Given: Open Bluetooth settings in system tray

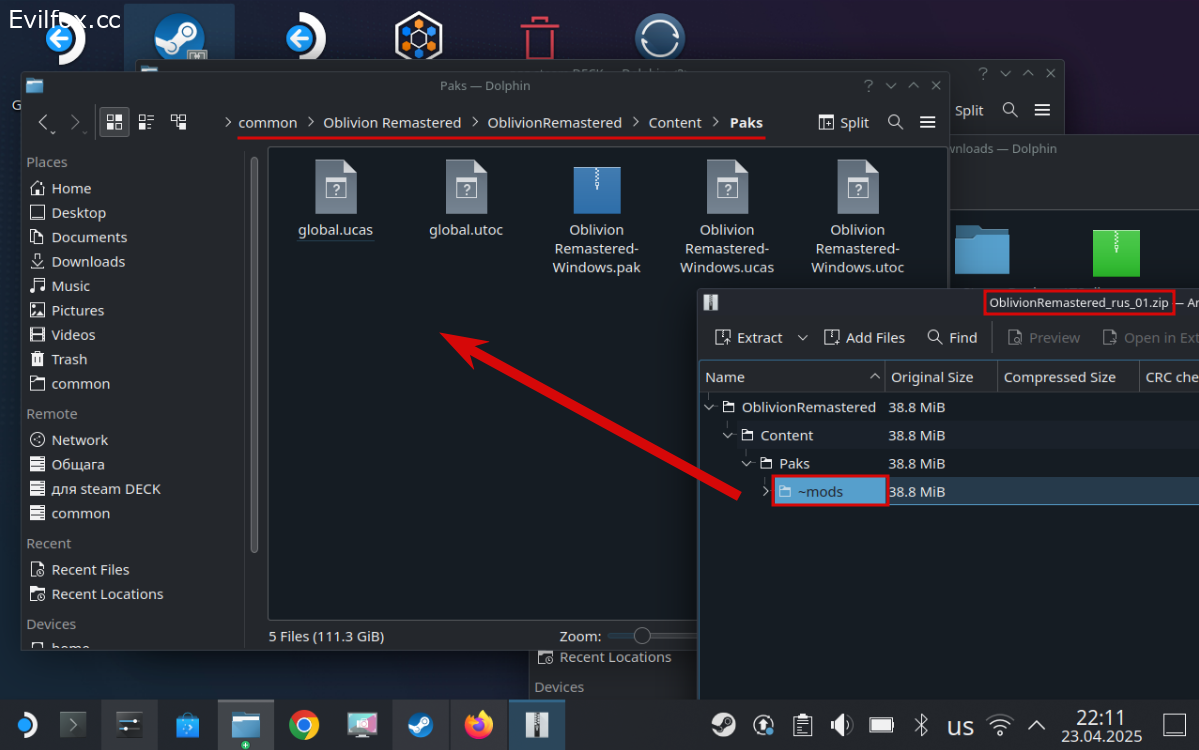Looking at the screenshot, I should click(x=921, y=725).
